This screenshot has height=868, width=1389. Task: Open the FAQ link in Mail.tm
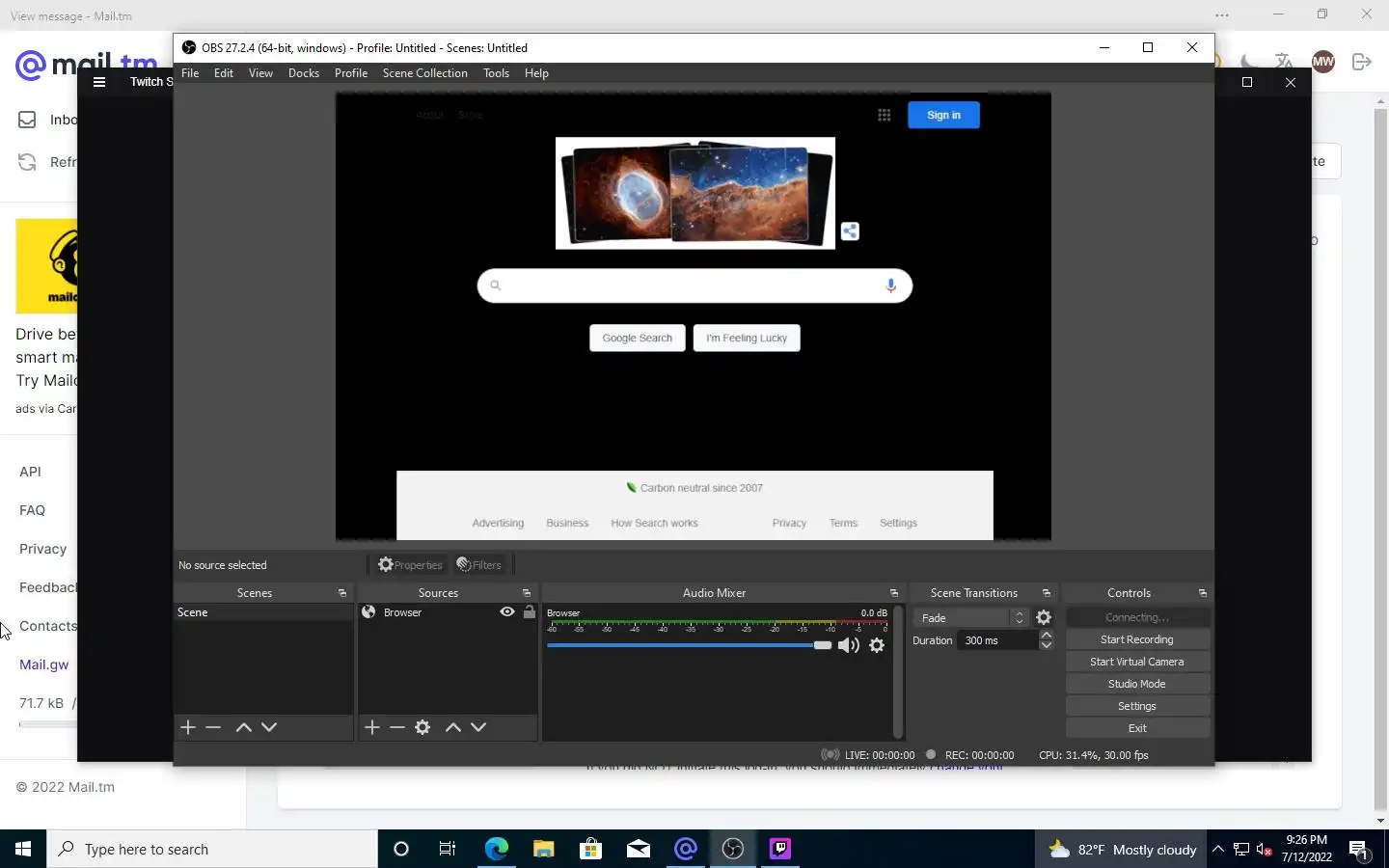[x=32, y=510]
